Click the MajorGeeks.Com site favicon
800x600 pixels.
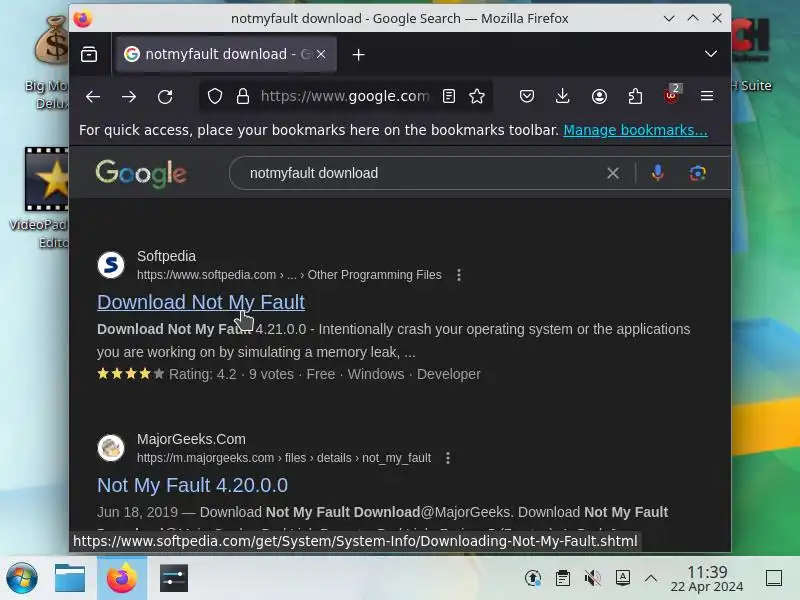point(111,448)
